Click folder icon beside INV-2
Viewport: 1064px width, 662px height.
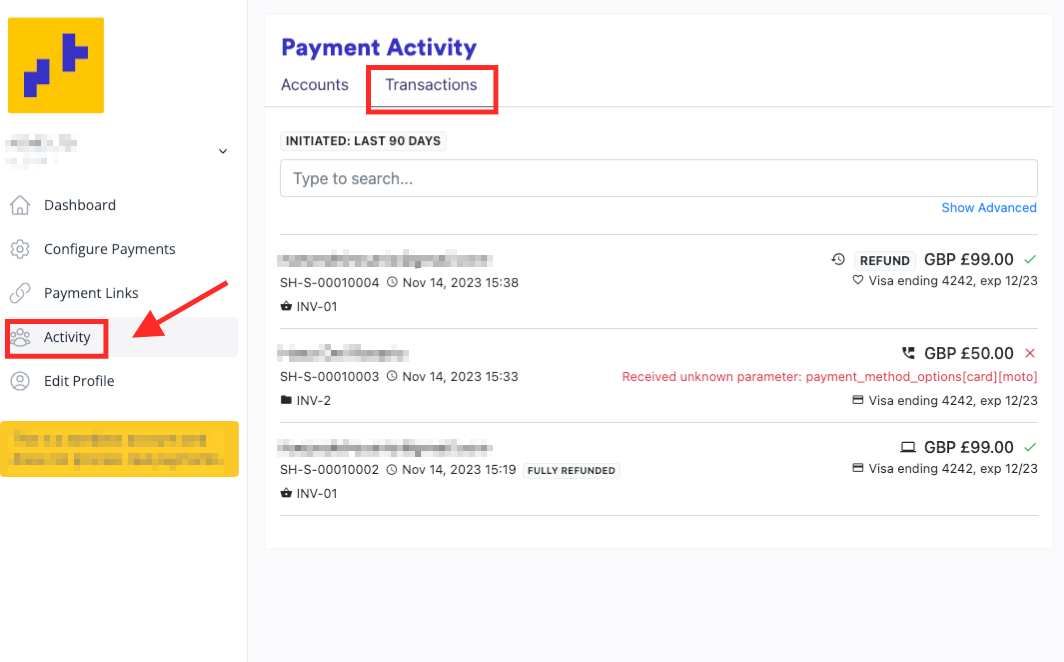coord(286,400)
